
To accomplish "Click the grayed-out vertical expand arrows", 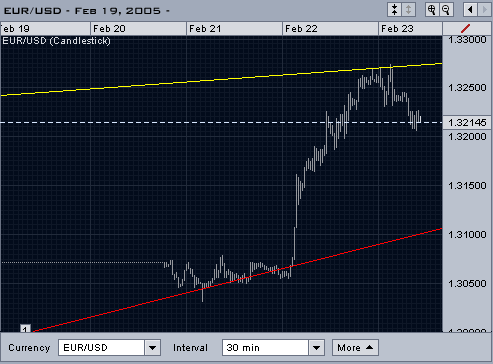I will [409, 10].
